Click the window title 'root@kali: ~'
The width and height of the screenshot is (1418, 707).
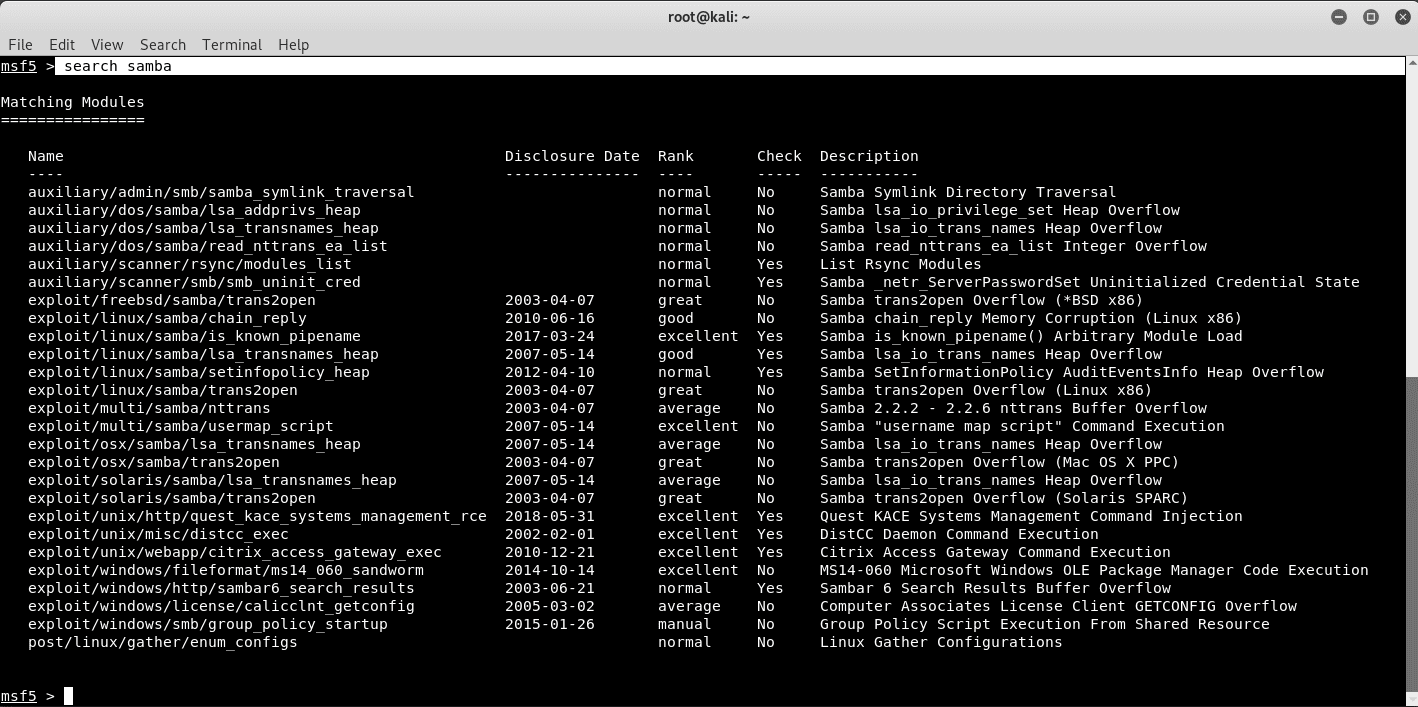click(x=708, y=17)
